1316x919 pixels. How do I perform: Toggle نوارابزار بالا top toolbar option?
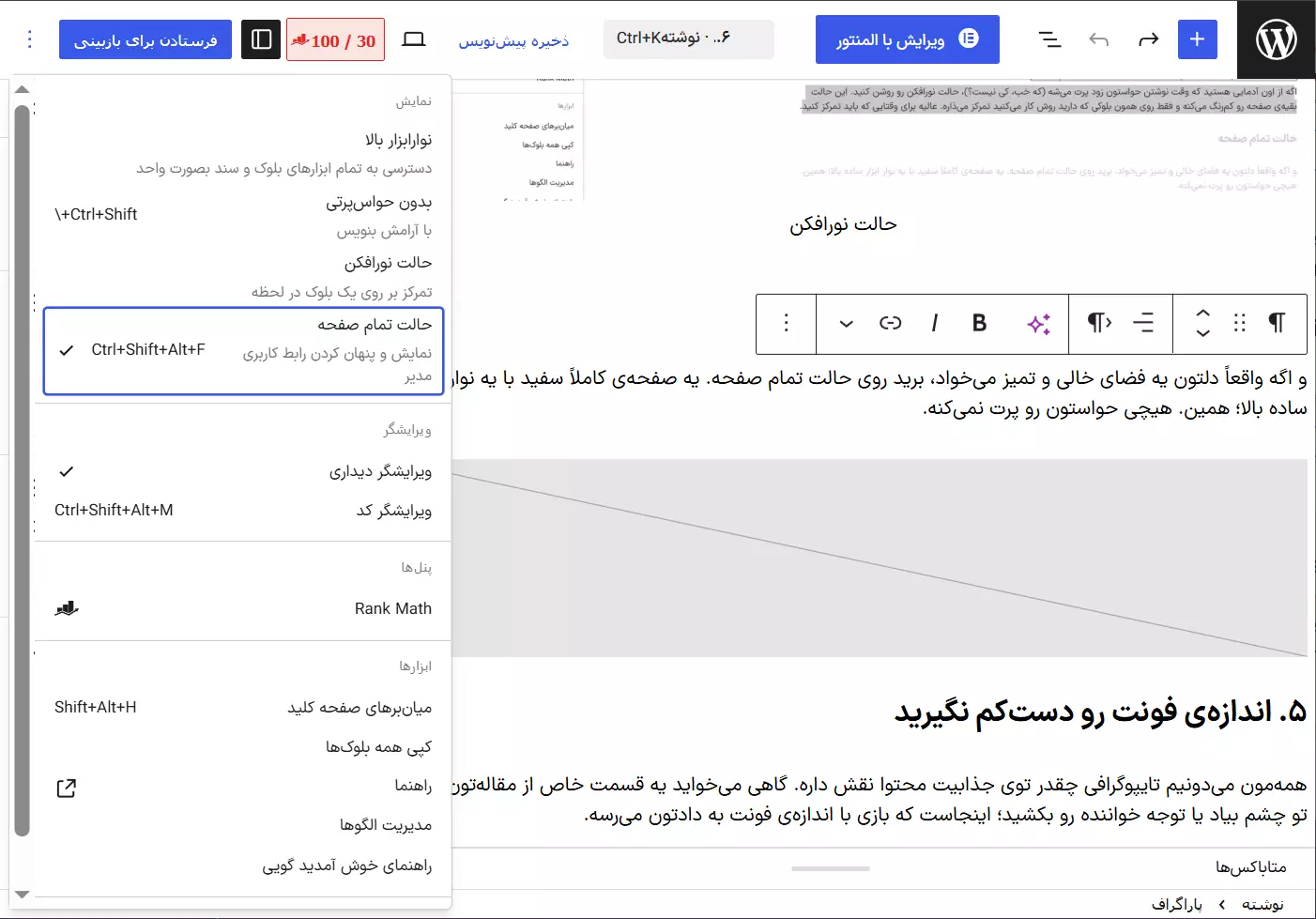tap(243, 154)
